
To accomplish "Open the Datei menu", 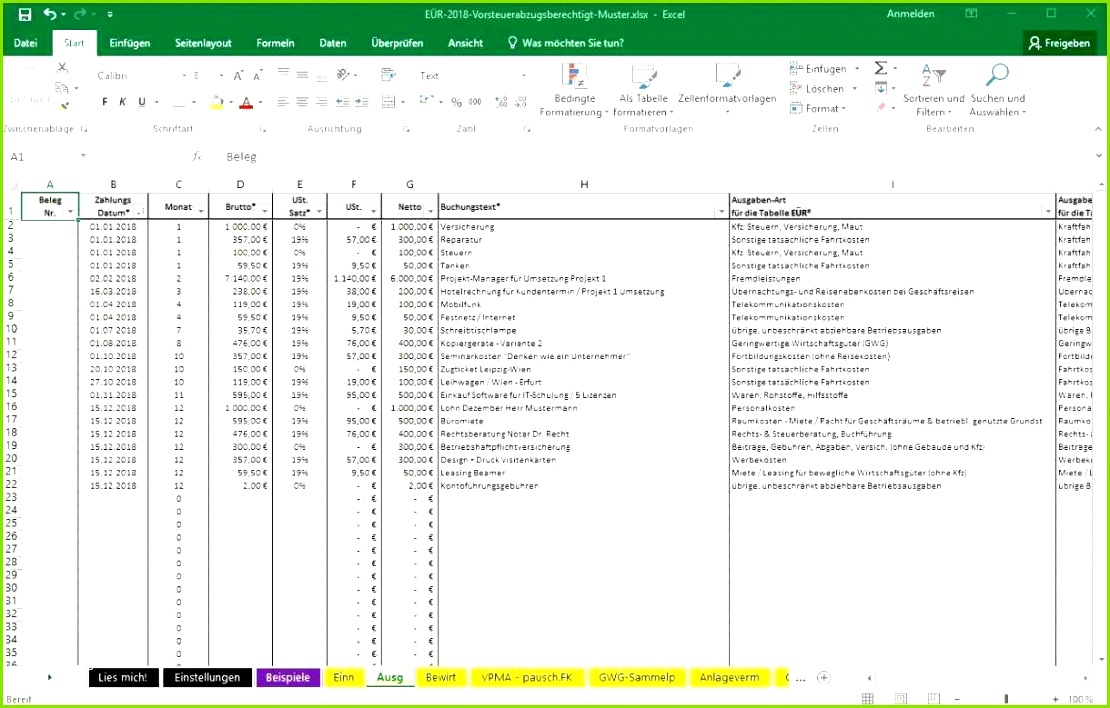I will 25,43.
